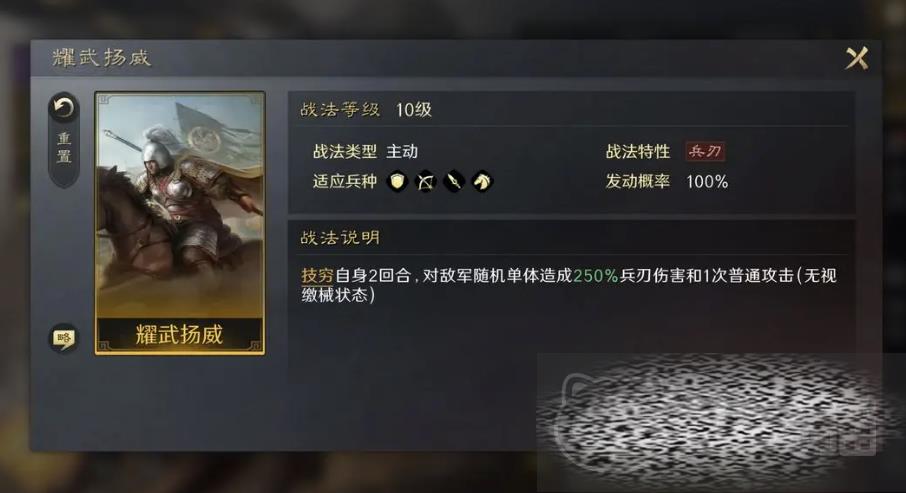Click the 重置 reset arrow icon
The image size is (906, 493).
(64, 108)
